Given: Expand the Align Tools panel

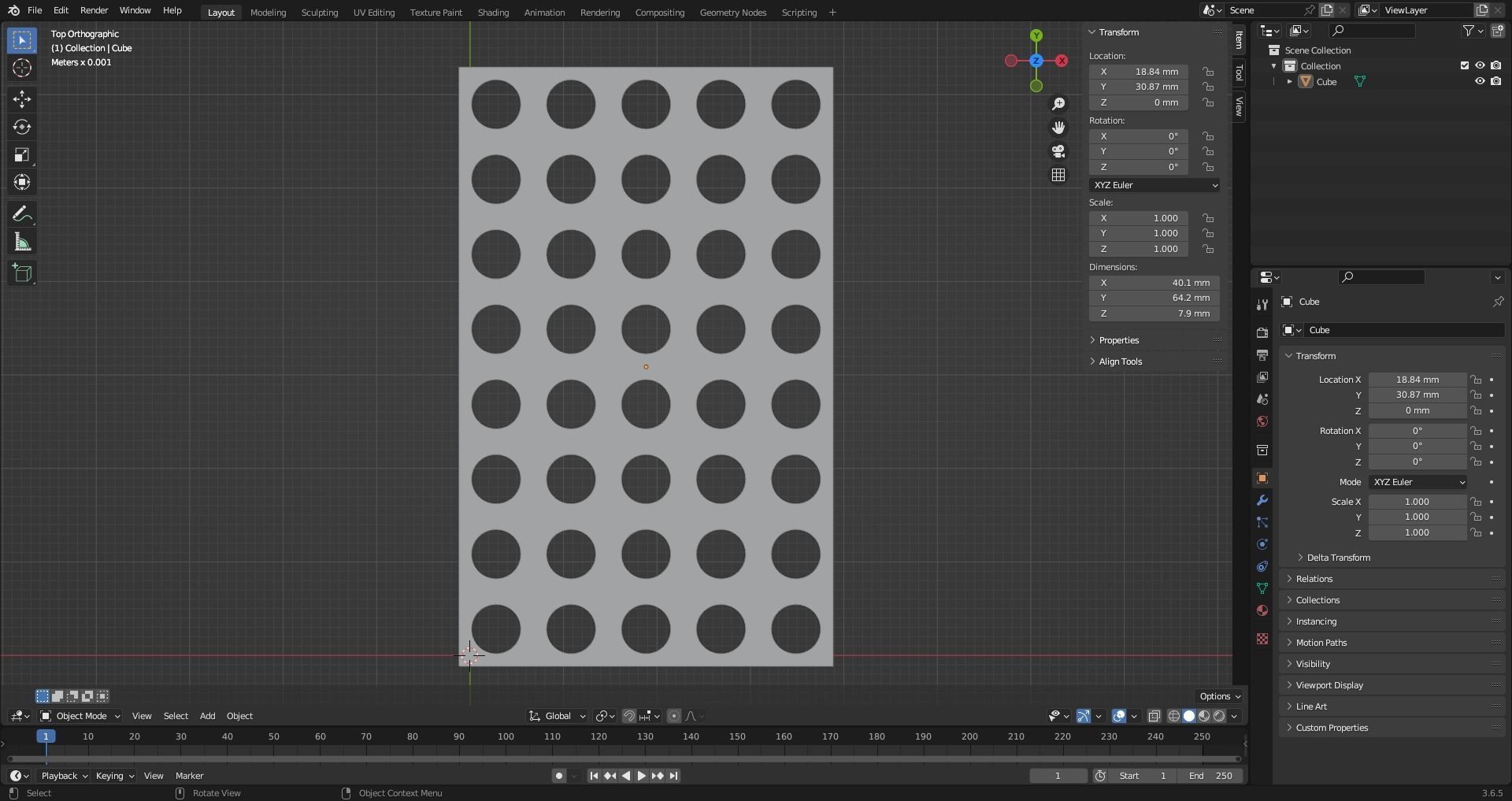Looking at the screenshot, I should click(1120, 362).
